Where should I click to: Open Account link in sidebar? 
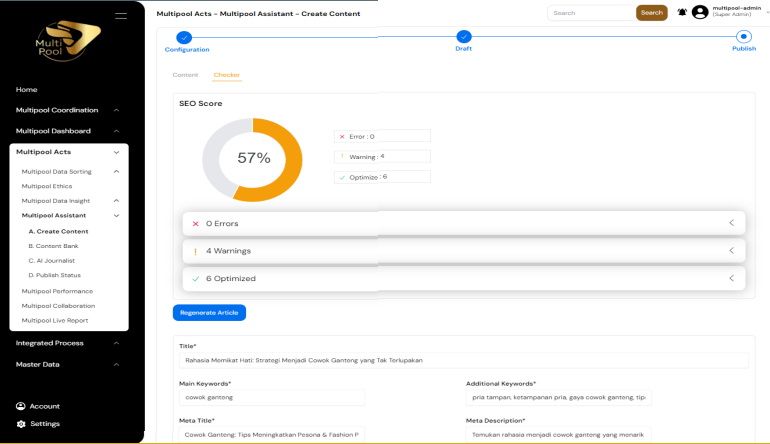(x=45, y=406)
